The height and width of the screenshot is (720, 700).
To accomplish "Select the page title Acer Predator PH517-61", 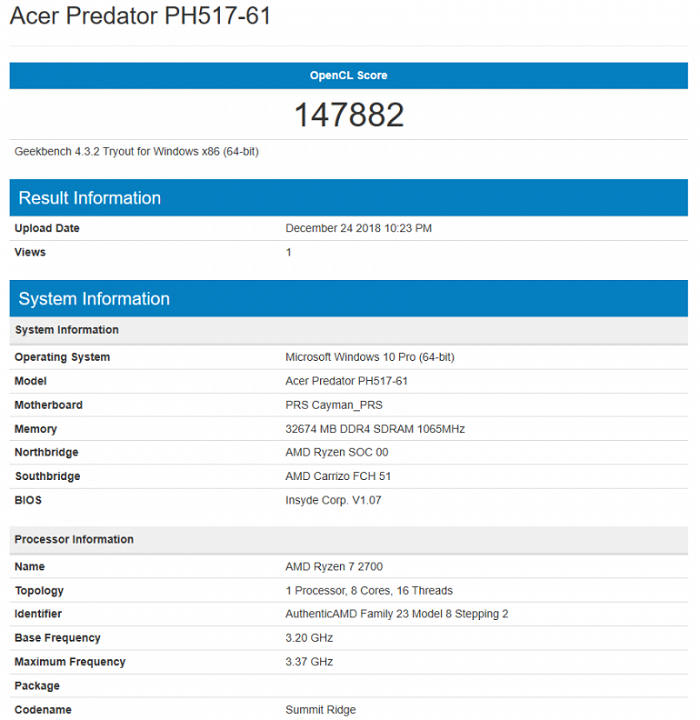I will click(141, 16).
